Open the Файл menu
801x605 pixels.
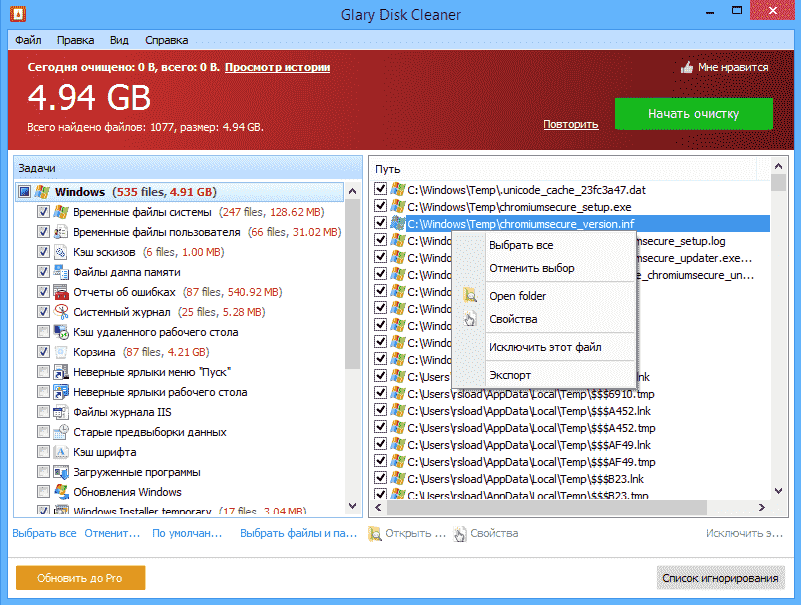[28, 40]
